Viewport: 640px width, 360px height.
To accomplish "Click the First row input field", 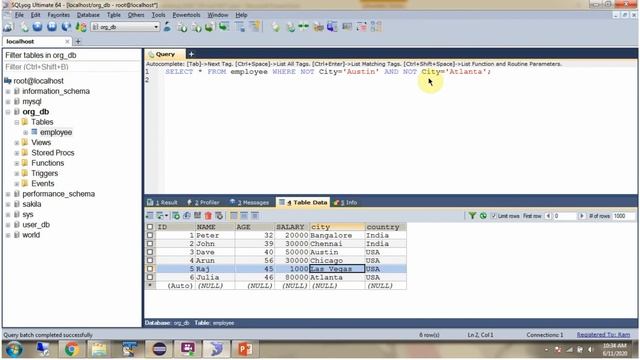I will 565,216.
